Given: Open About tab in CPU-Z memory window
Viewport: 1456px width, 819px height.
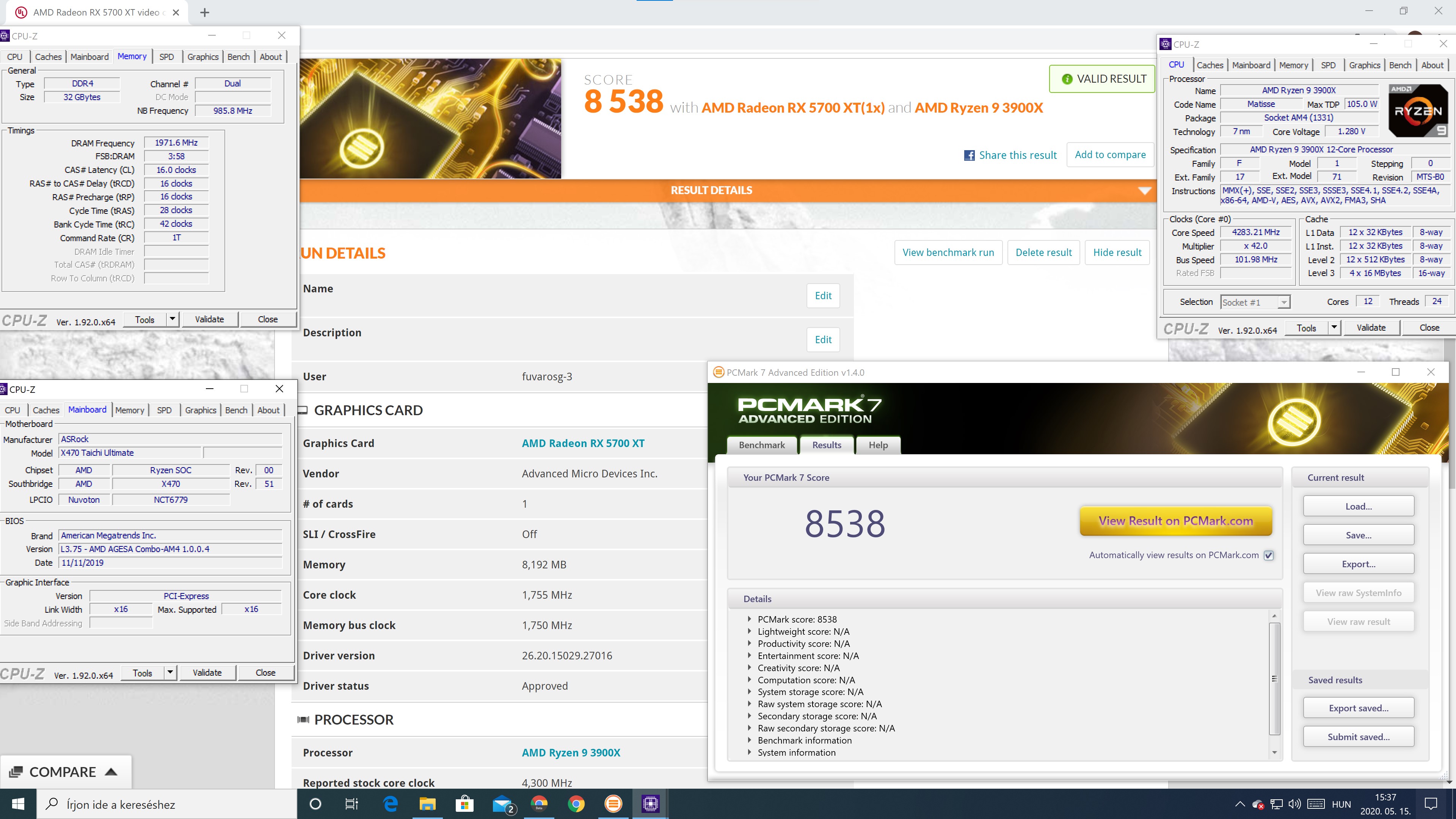Looking at the screenshot, I should [x=271, y=56].
